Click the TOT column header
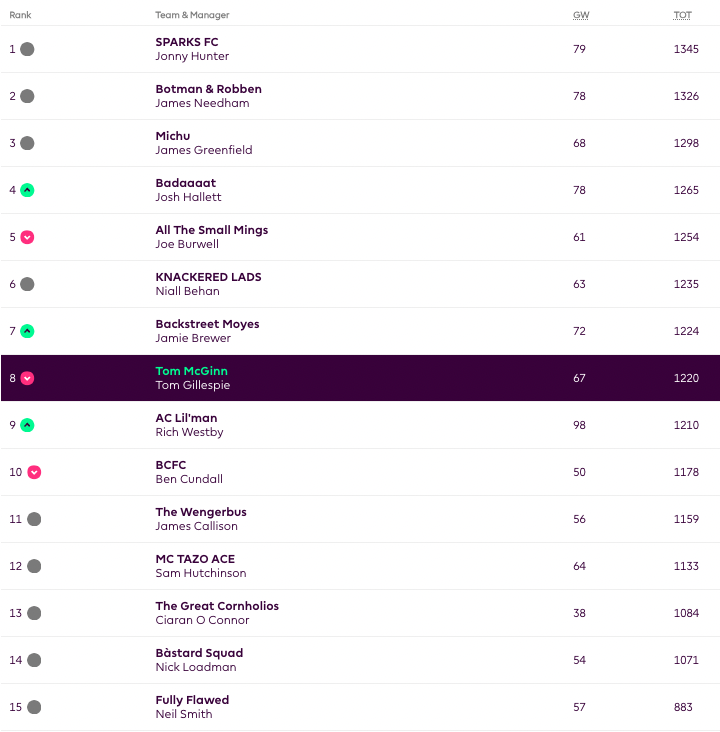 click(x=682, y=15)
